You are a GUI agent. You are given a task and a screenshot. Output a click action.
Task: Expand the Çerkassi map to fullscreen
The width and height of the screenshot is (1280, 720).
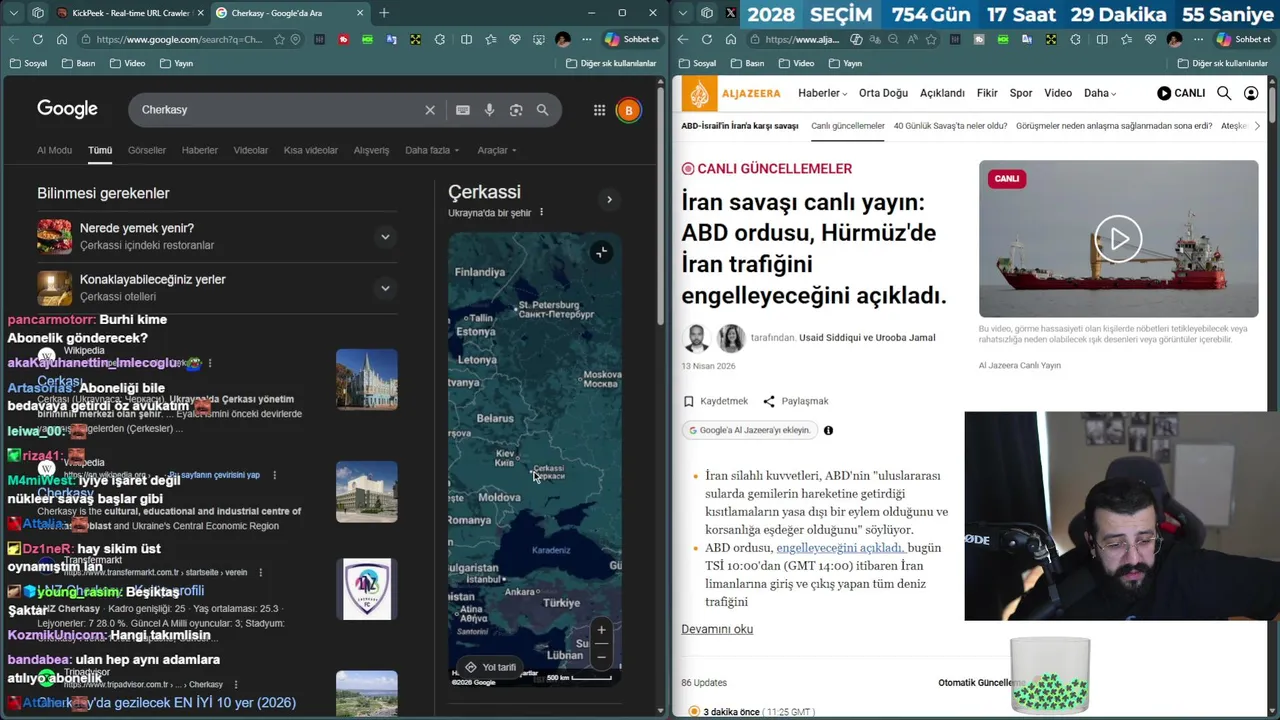point(601,252)
